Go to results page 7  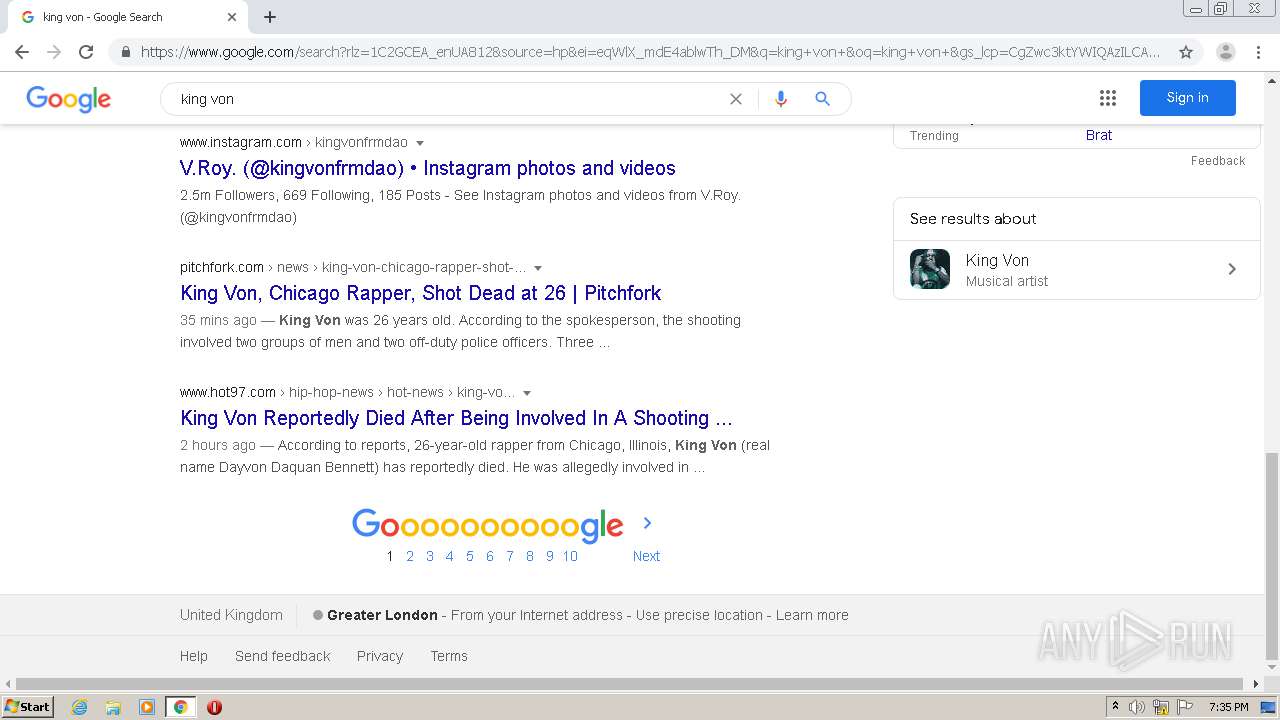coord(510,556)
